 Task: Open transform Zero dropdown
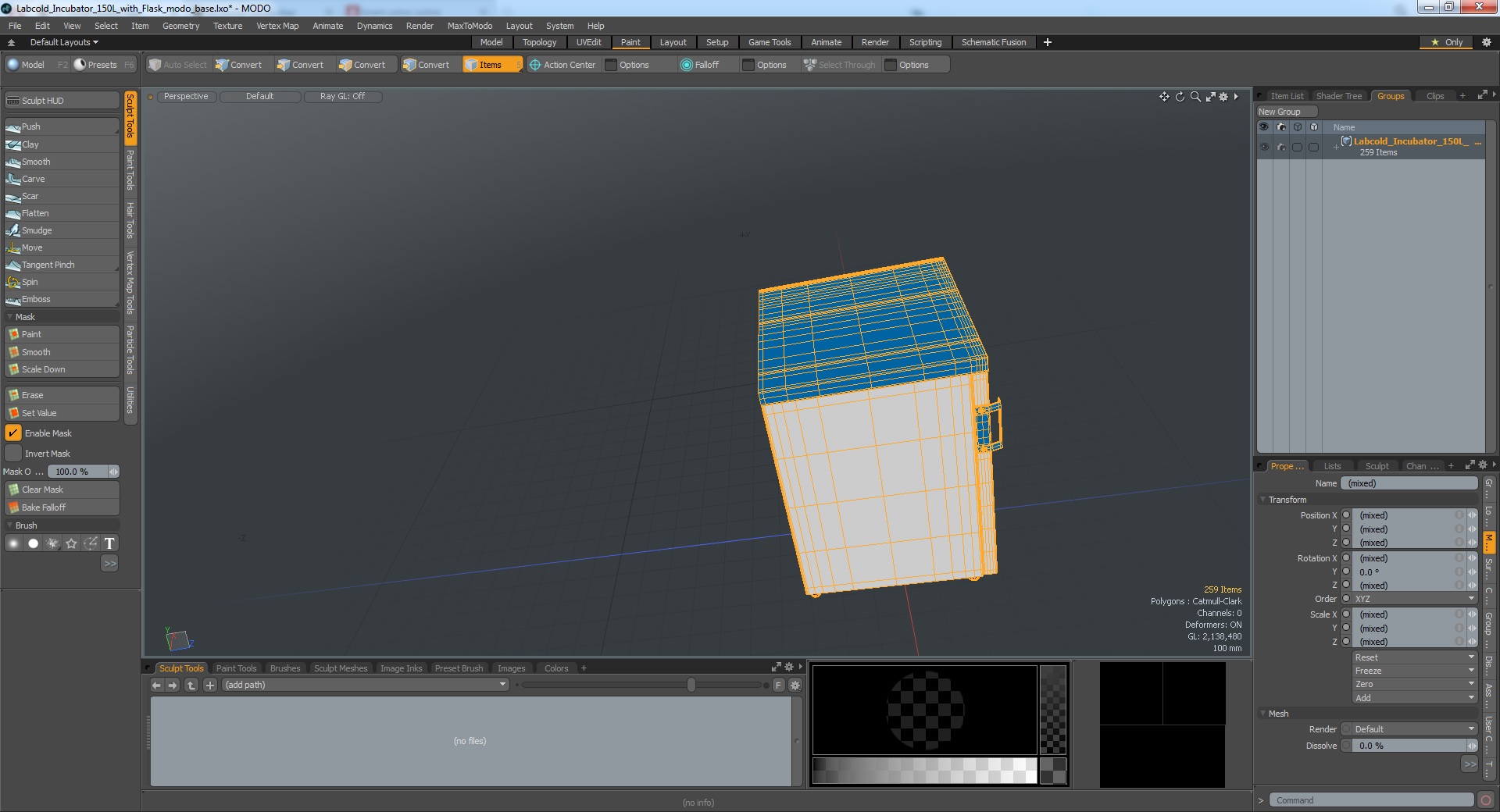pos(1415,684)
